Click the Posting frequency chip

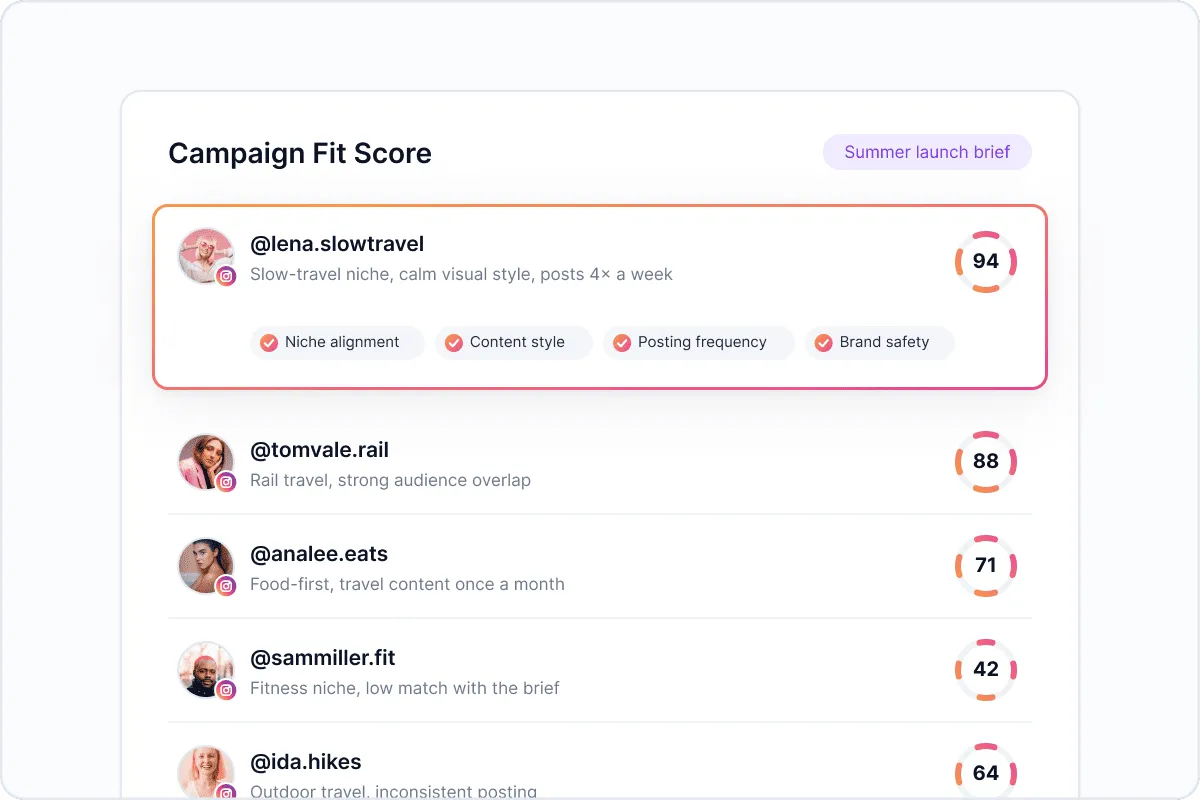(699, 342)
